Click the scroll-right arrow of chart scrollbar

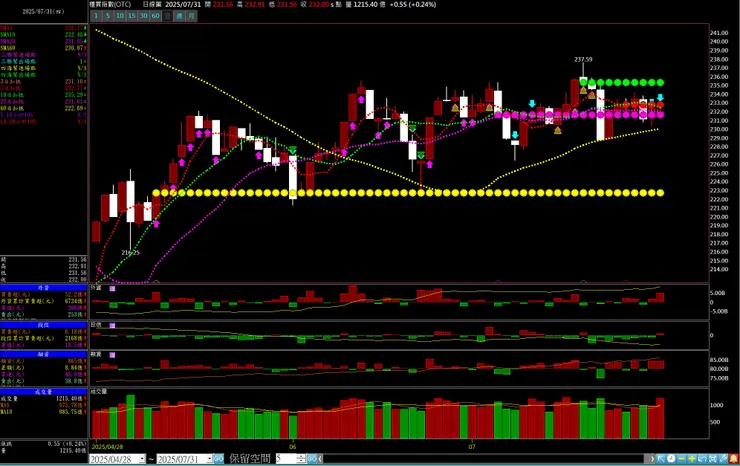coord(652,458)
